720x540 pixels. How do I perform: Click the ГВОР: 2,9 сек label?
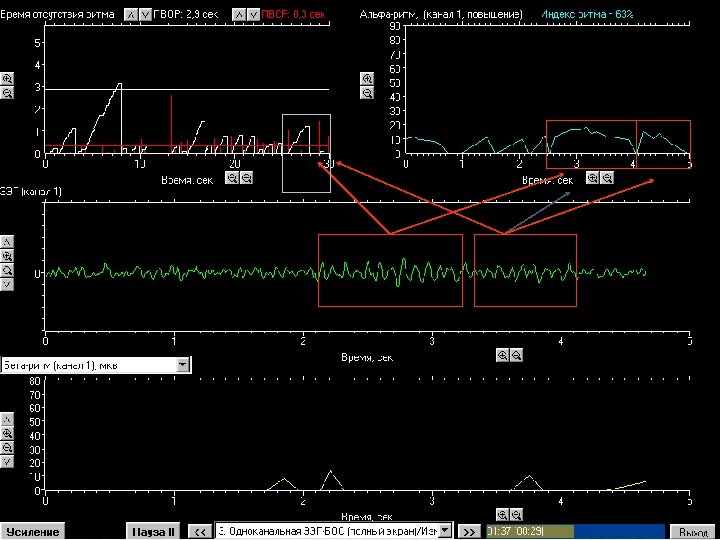click(186, 14)
